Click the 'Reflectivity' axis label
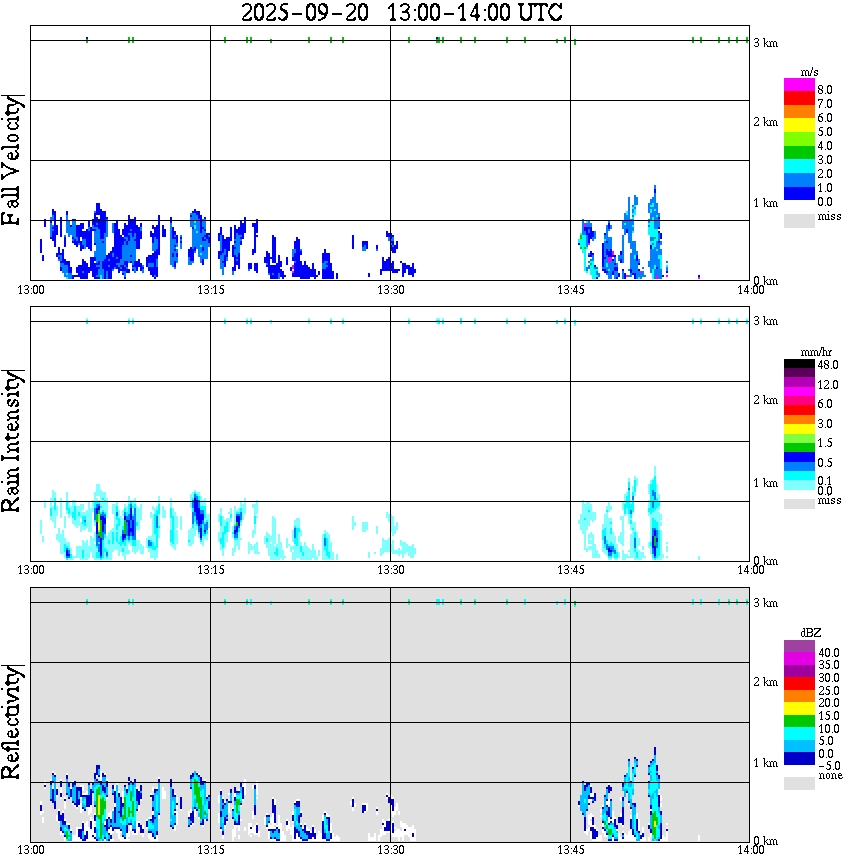Image resolution: width=850 pixels, height=868 pixels. click(11, 722)
